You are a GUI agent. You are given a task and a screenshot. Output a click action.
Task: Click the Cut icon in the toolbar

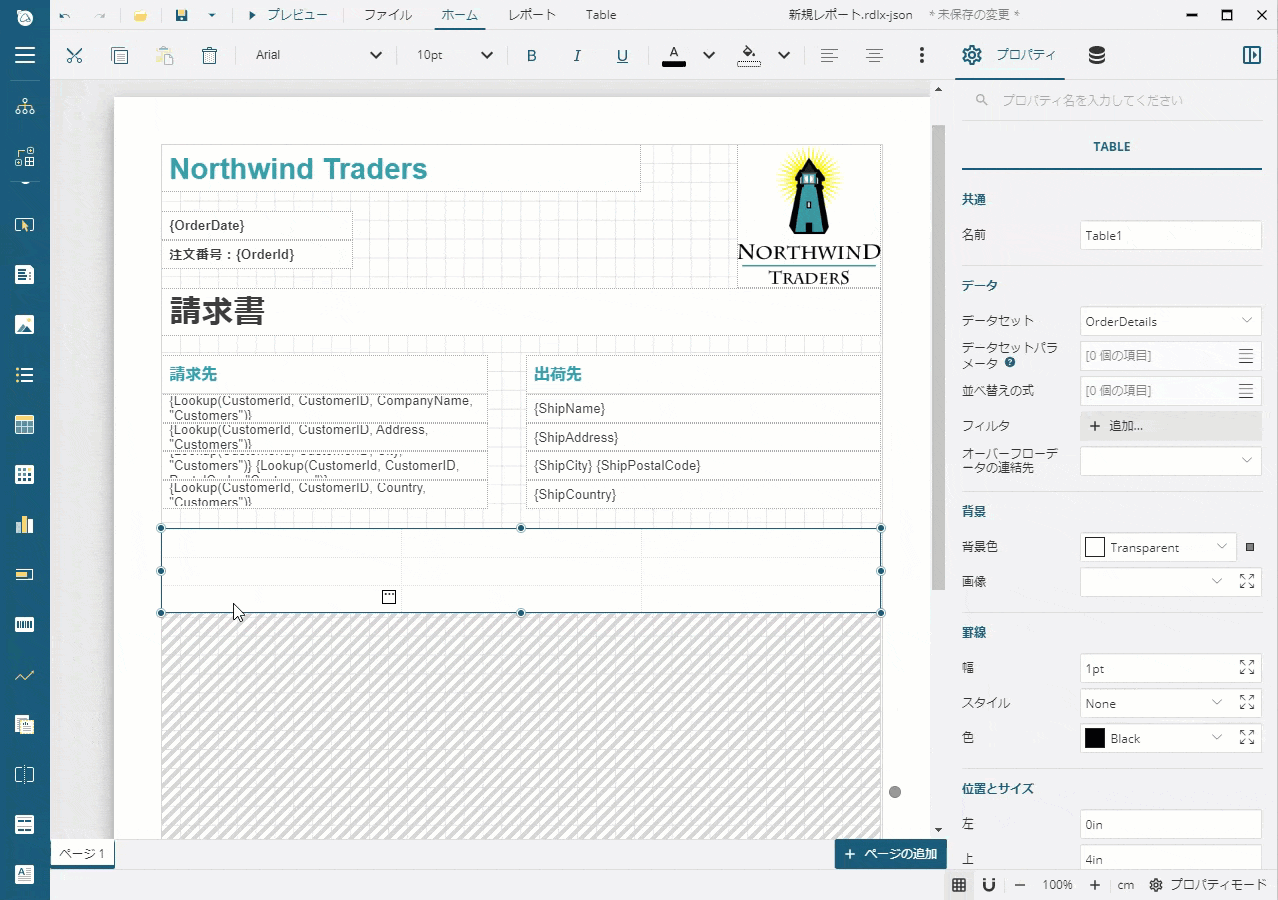(74, 55)
